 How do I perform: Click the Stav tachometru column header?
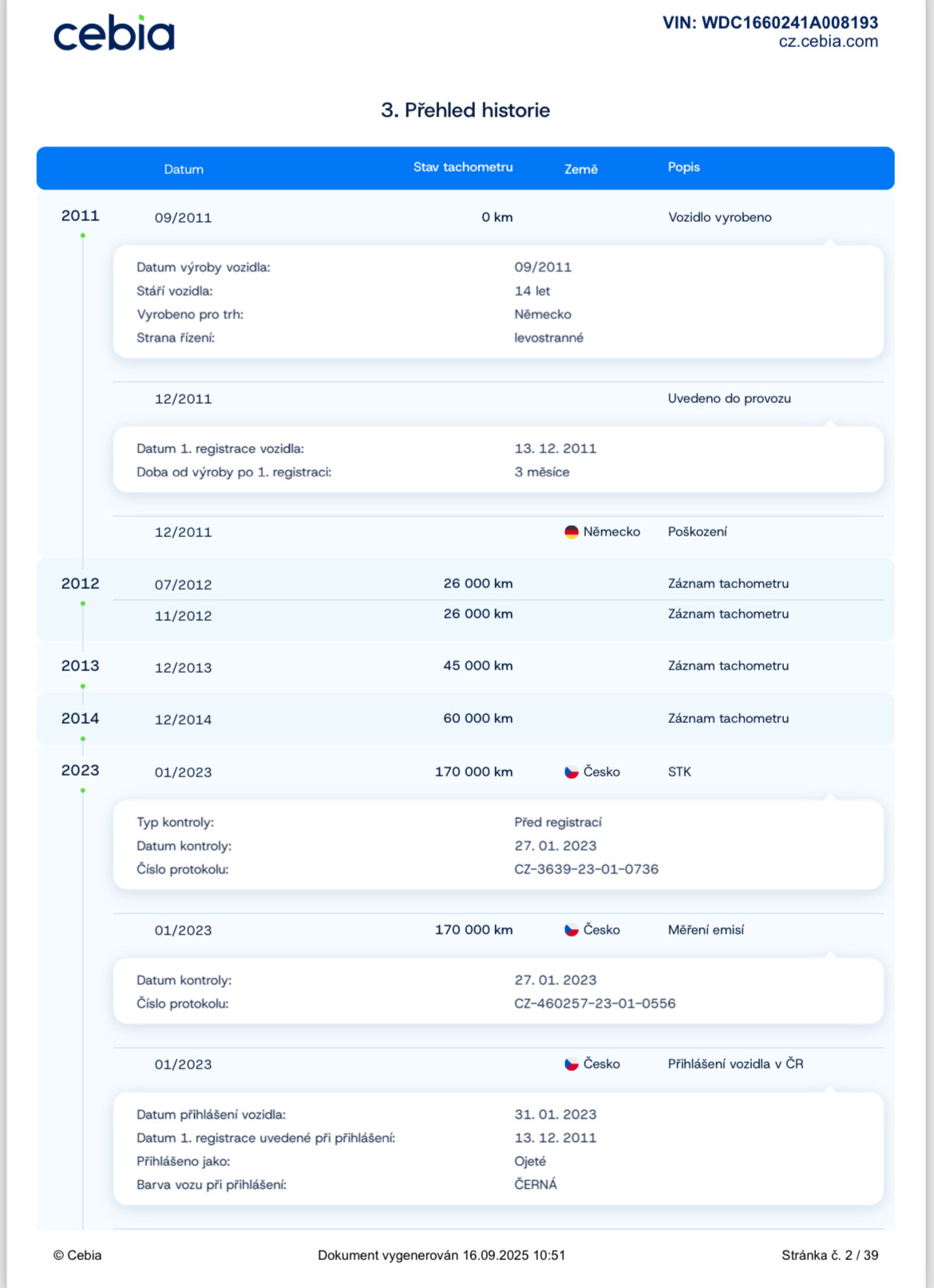tap(463, 168)
